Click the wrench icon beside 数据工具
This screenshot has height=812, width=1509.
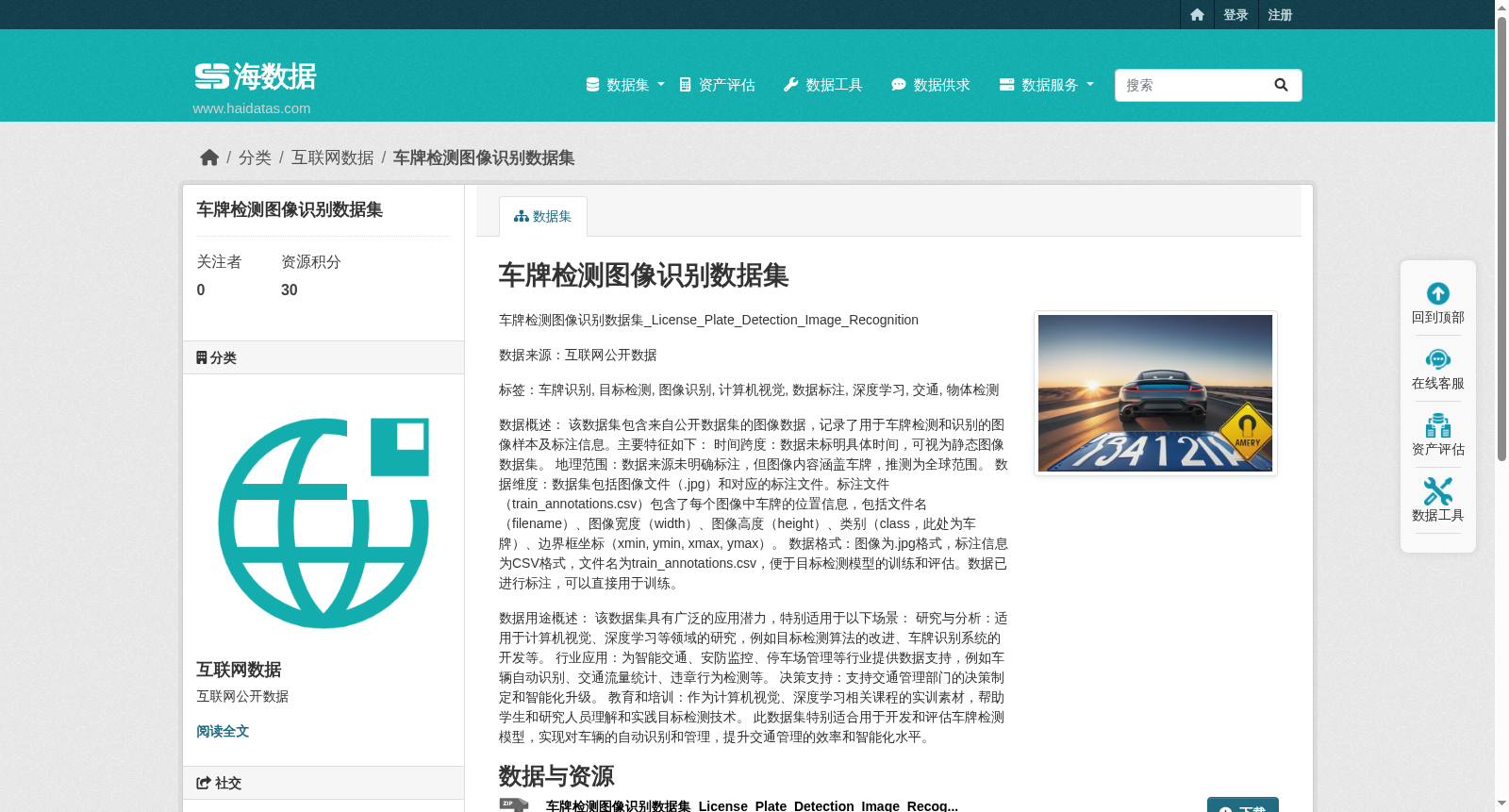pyautogui.click(x=791, y=85)
